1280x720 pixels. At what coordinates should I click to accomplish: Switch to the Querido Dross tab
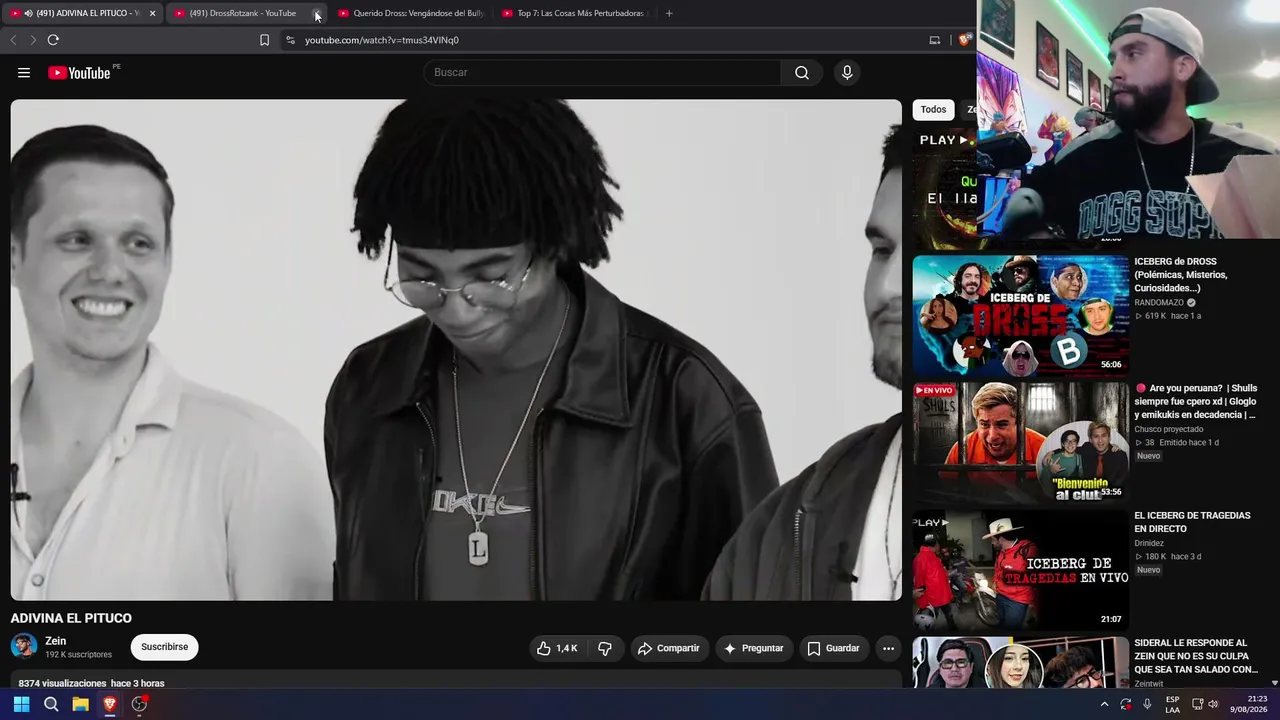(410, 13)
